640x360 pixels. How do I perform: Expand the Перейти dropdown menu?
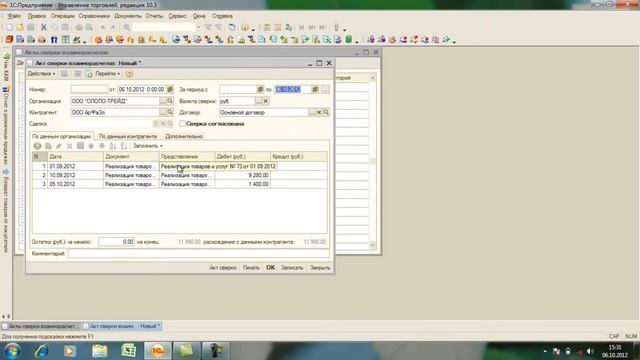[x=107, y=74]
